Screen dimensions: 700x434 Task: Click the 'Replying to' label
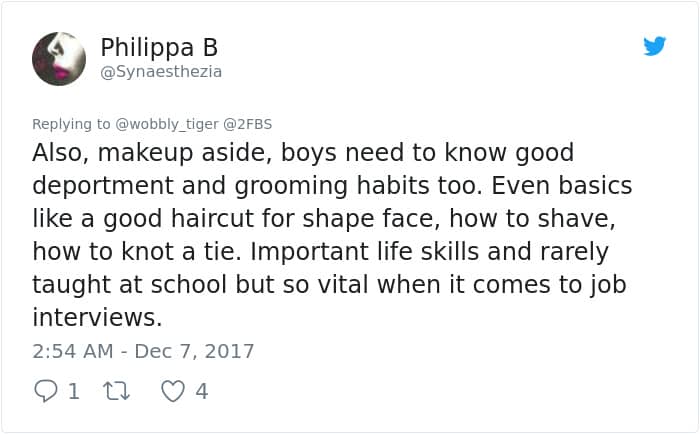(71, 124)
